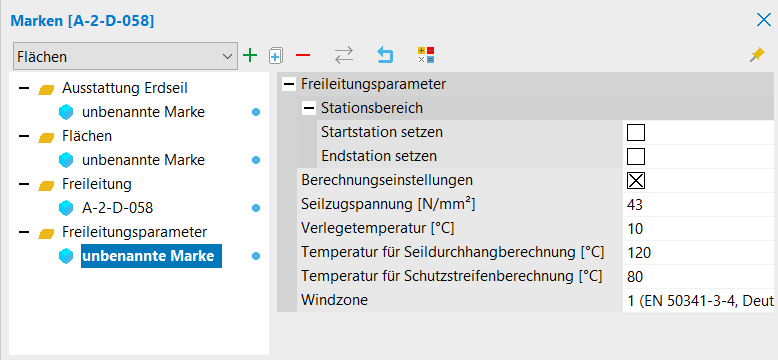Click the duplicate mark icon
This screenshot has height=360, width=778.
pos(276,56)
